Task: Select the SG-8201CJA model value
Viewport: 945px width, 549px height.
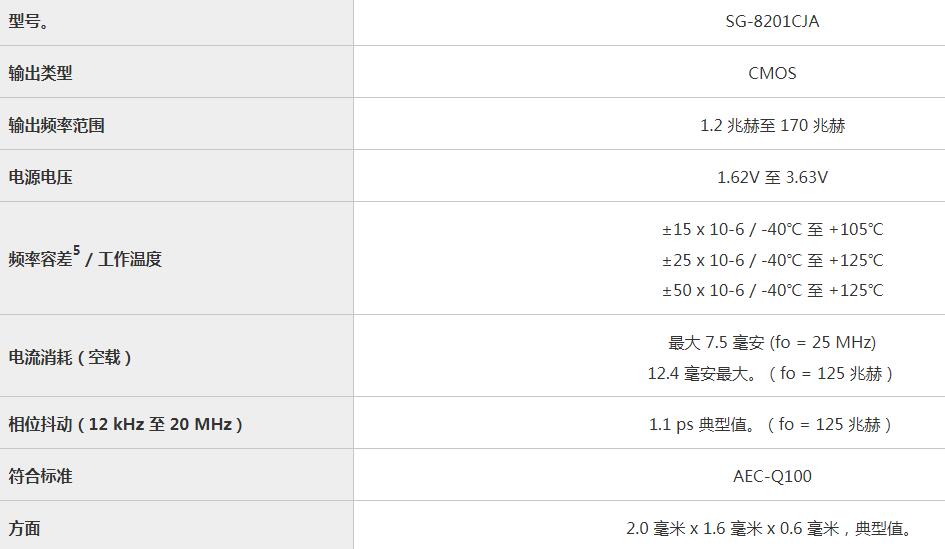Action: 772,22
